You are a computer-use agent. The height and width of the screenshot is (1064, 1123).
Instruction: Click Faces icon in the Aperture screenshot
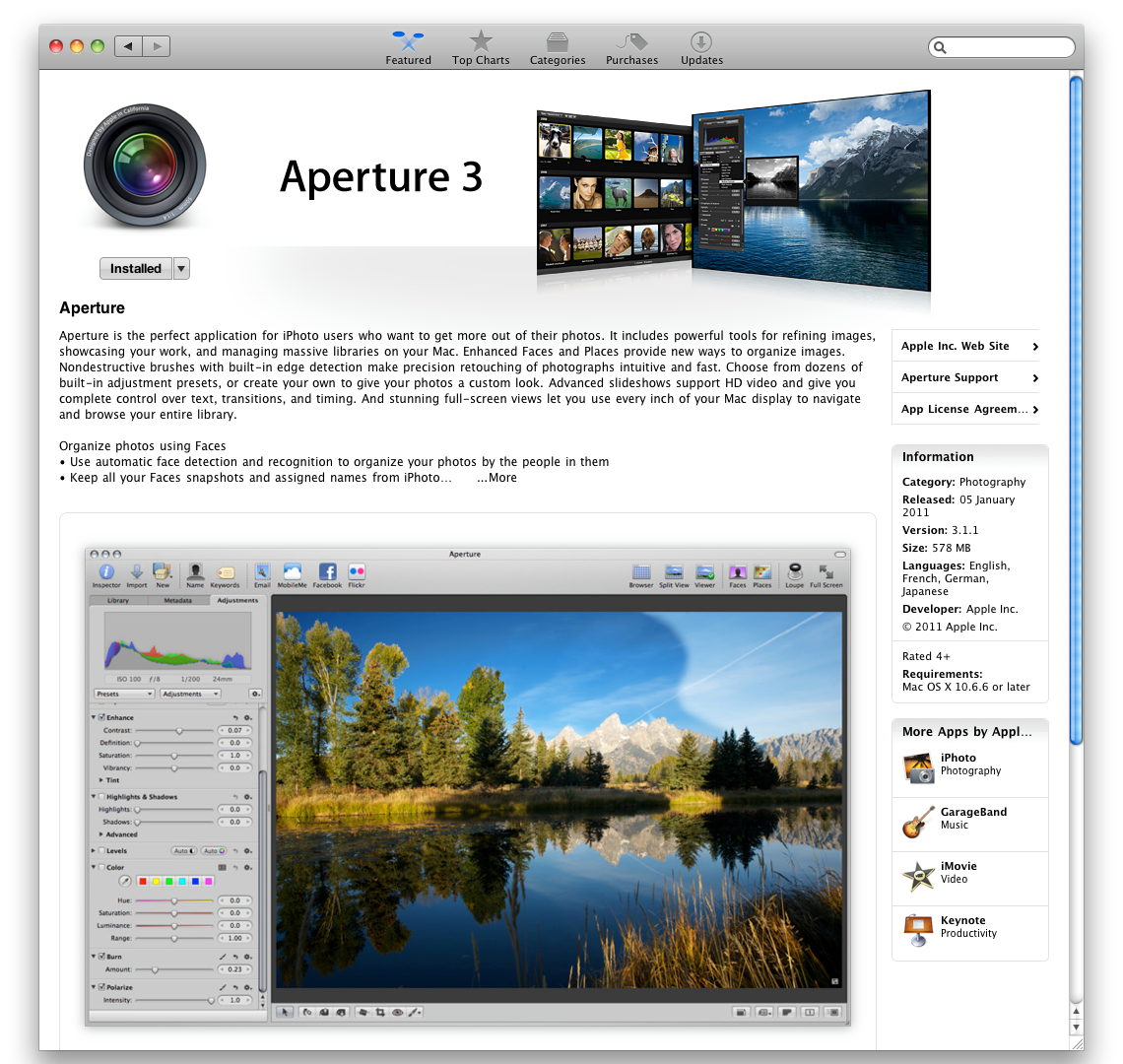(738, 576)
